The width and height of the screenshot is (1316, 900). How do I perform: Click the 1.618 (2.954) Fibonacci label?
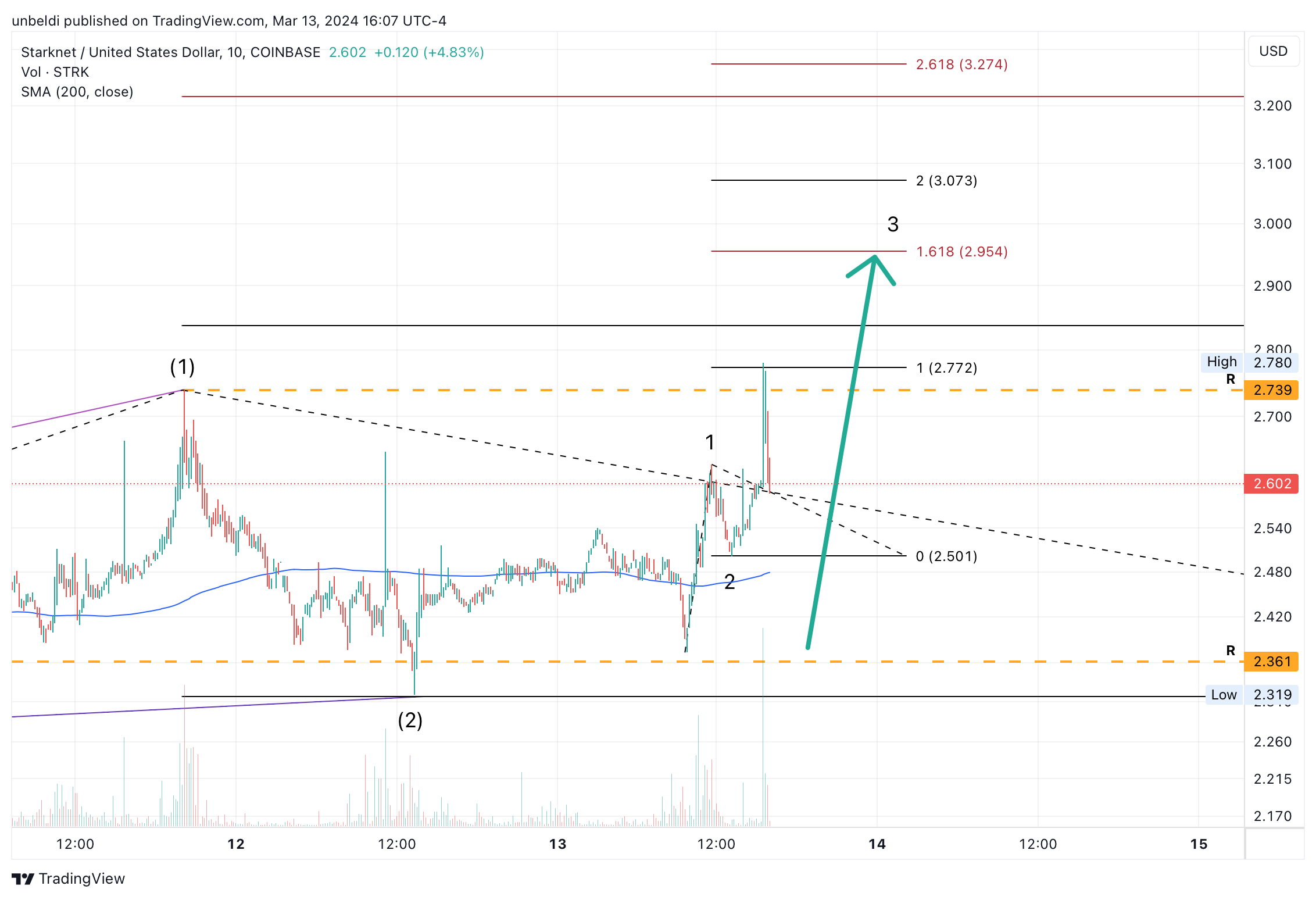click(961, 252)
